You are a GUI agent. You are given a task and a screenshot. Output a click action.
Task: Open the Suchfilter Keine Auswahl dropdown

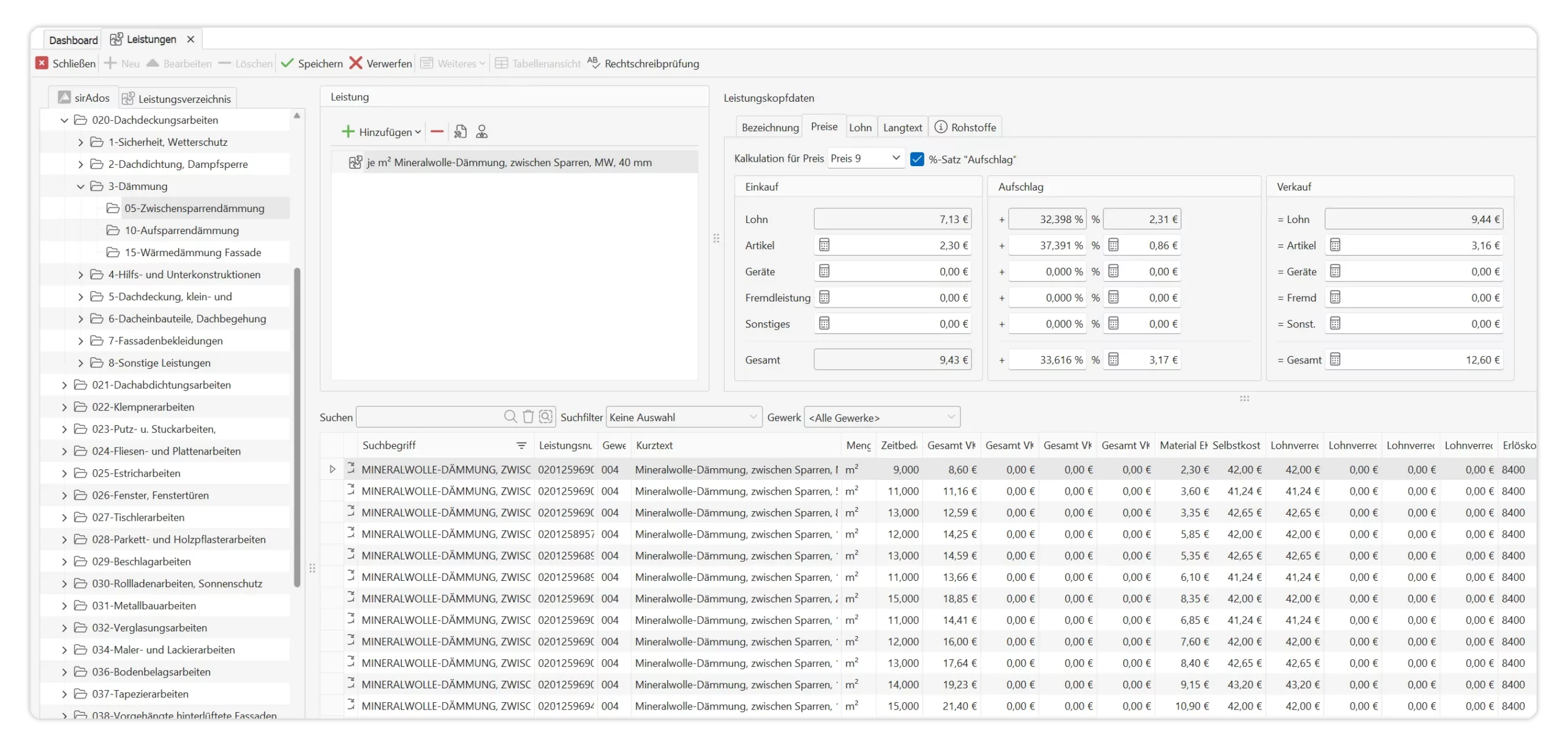pyautogui.click(x=684, y=417)
